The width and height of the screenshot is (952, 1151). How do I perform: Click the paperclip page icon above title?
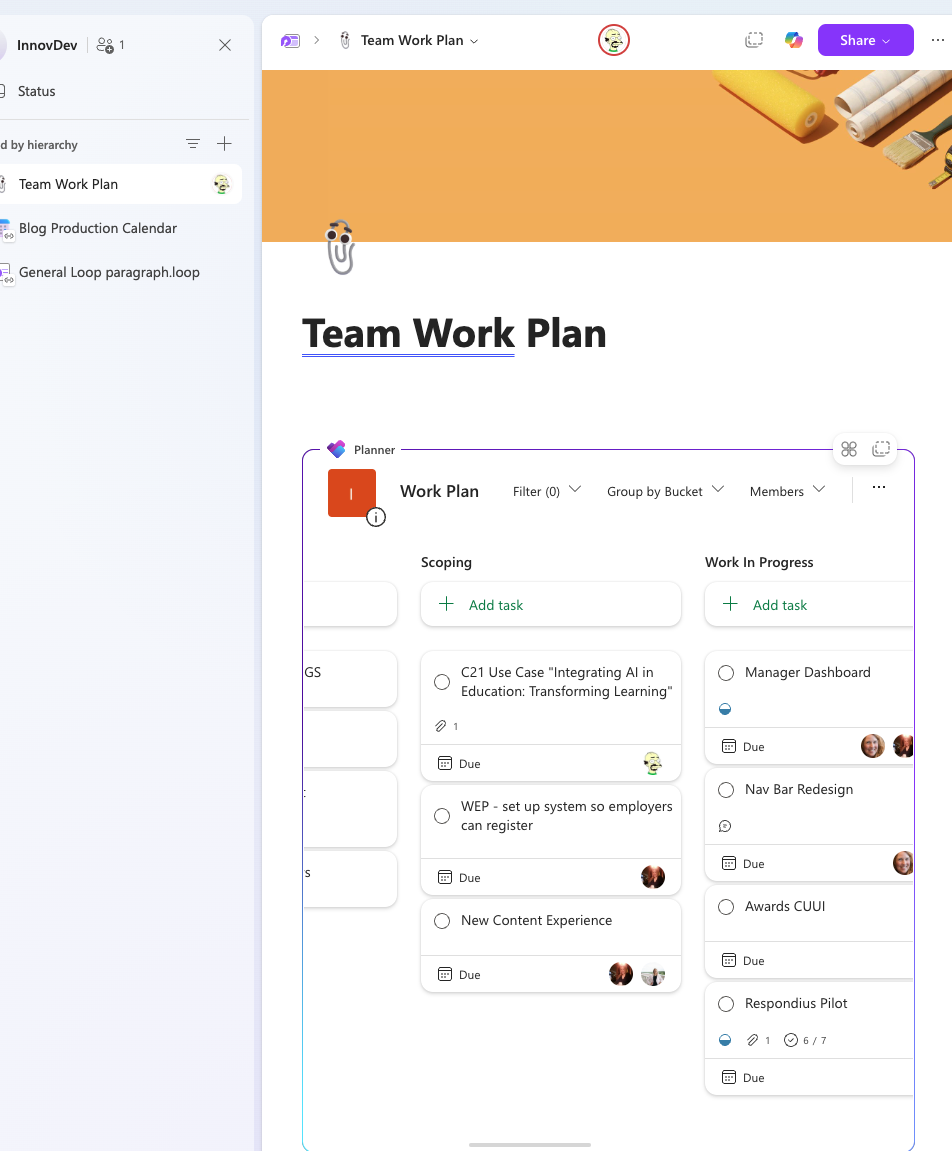pyautogui.click(x=341, y=248)
